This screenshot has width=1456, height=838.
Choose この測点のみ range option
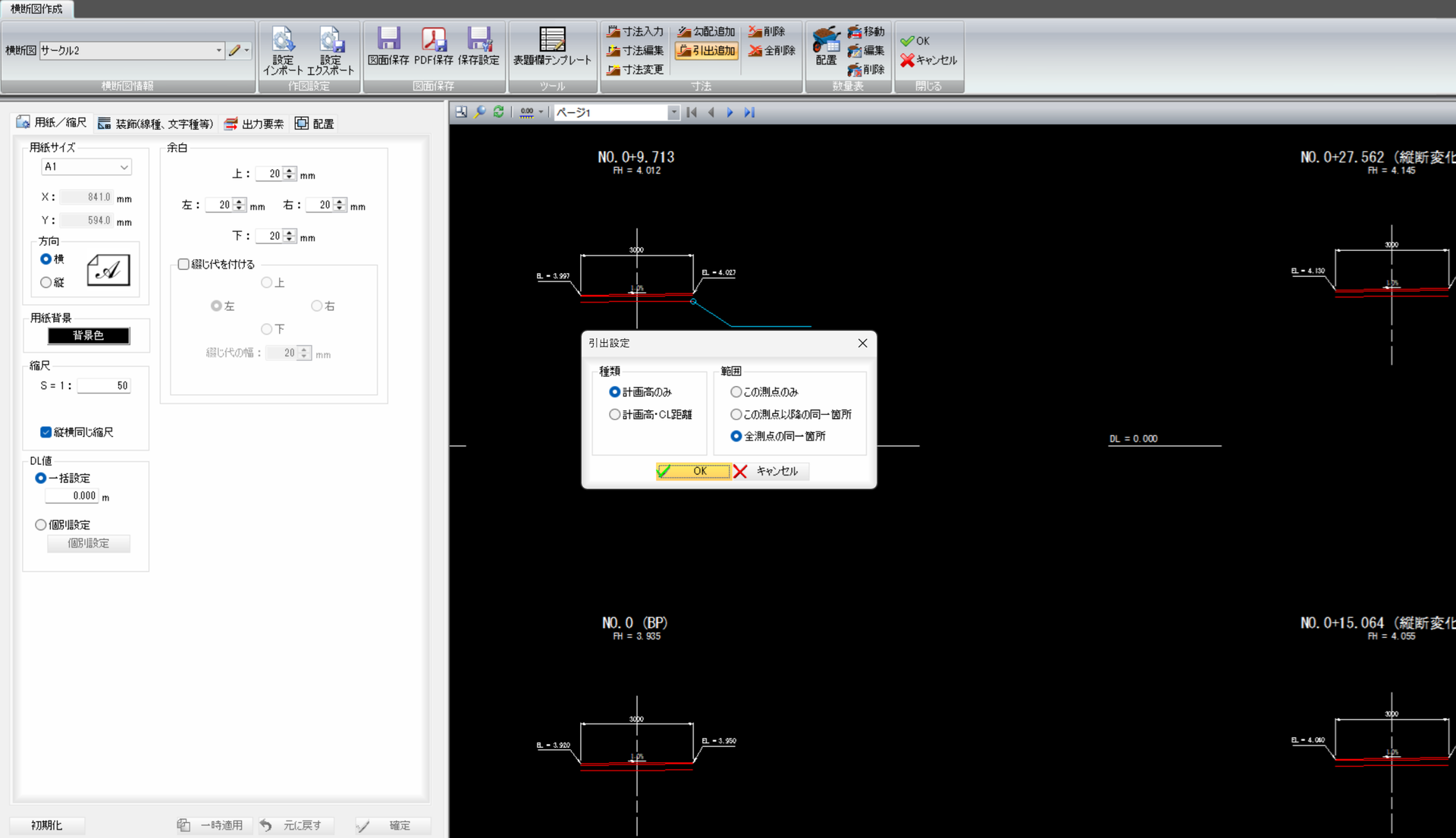(736, 392)
